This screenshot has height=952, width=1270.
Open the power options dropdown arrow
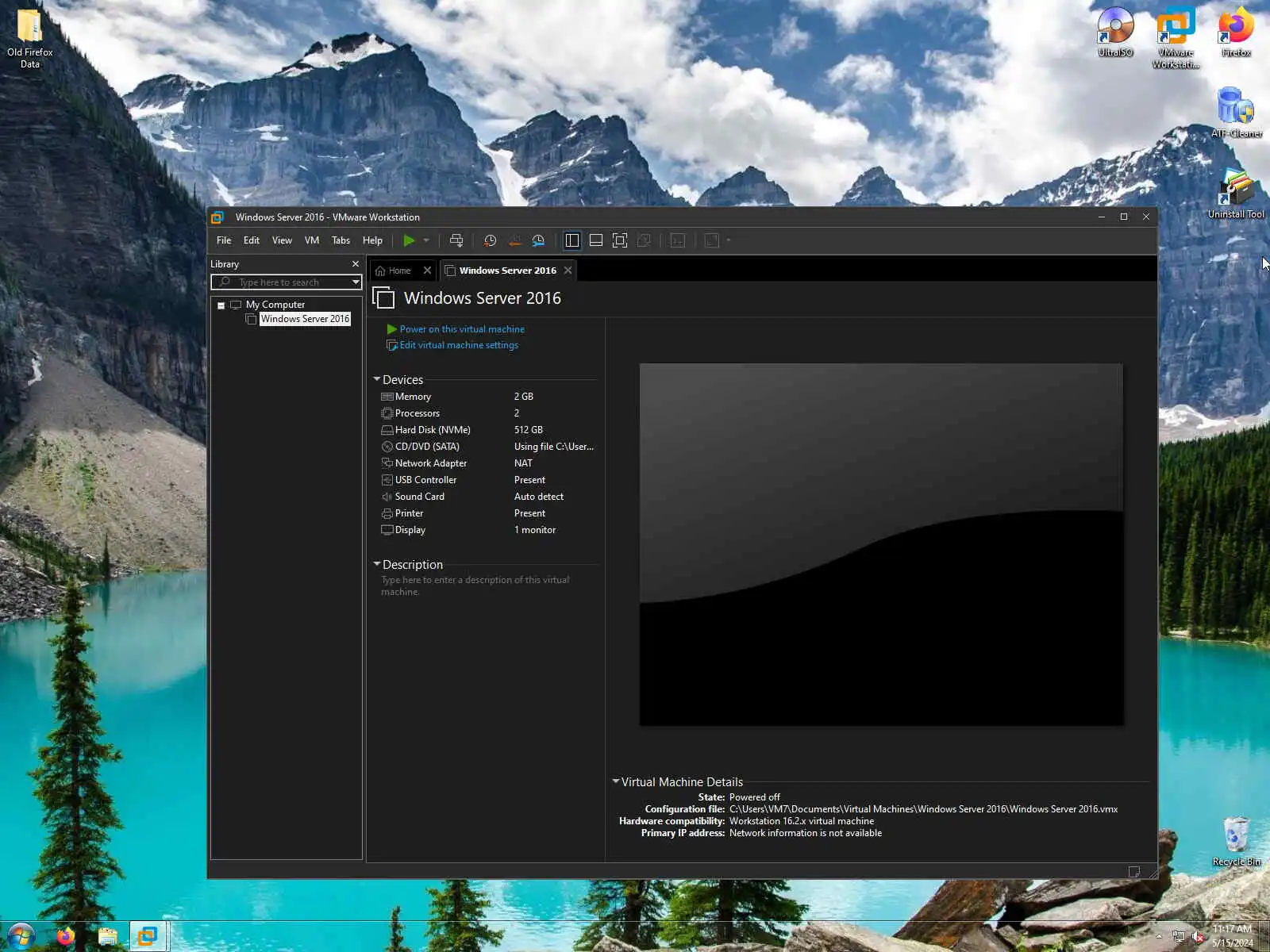(426, 240)
